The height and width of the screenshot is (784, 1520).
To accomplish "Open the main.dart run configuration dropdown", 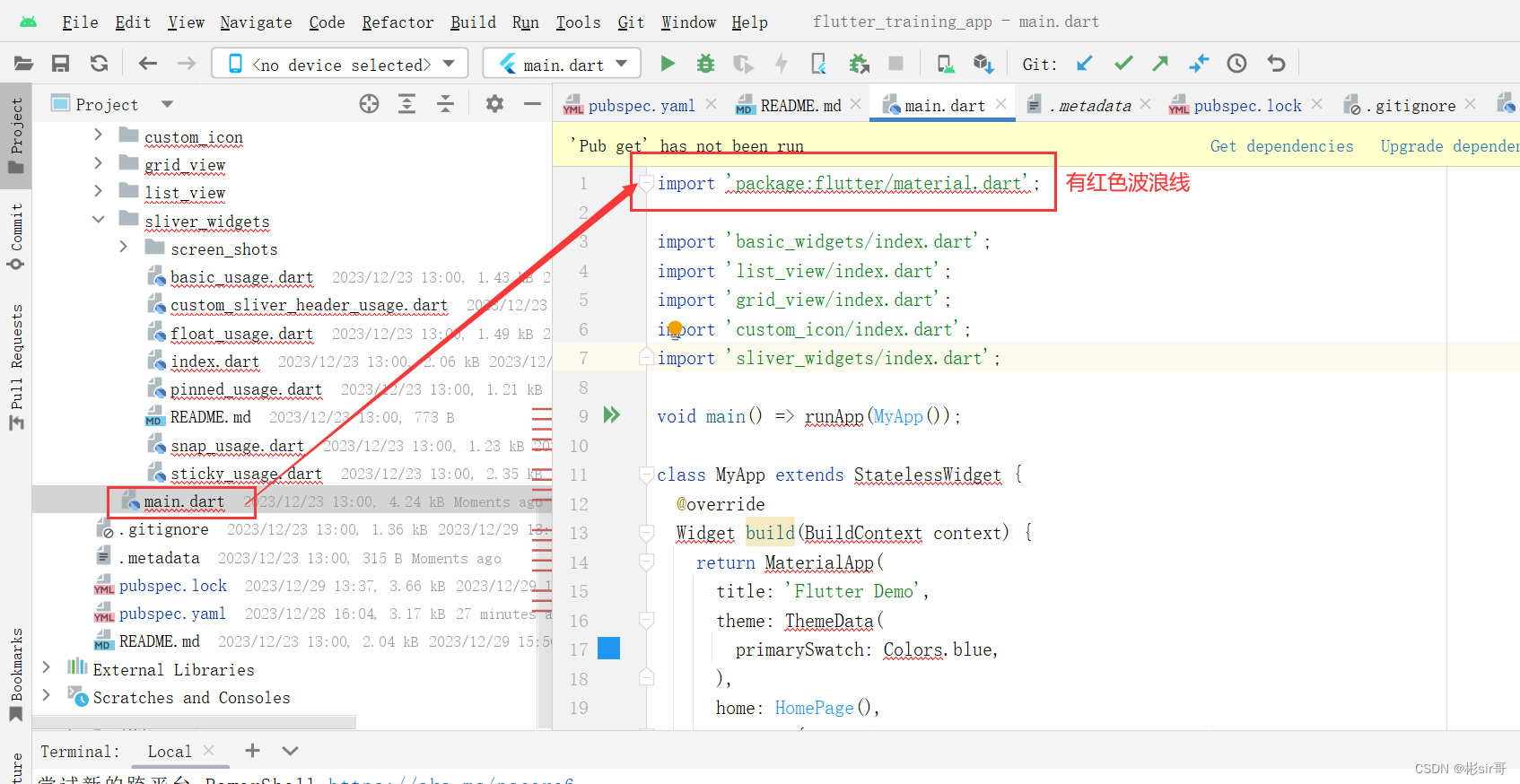I will [x=562, y=64].
